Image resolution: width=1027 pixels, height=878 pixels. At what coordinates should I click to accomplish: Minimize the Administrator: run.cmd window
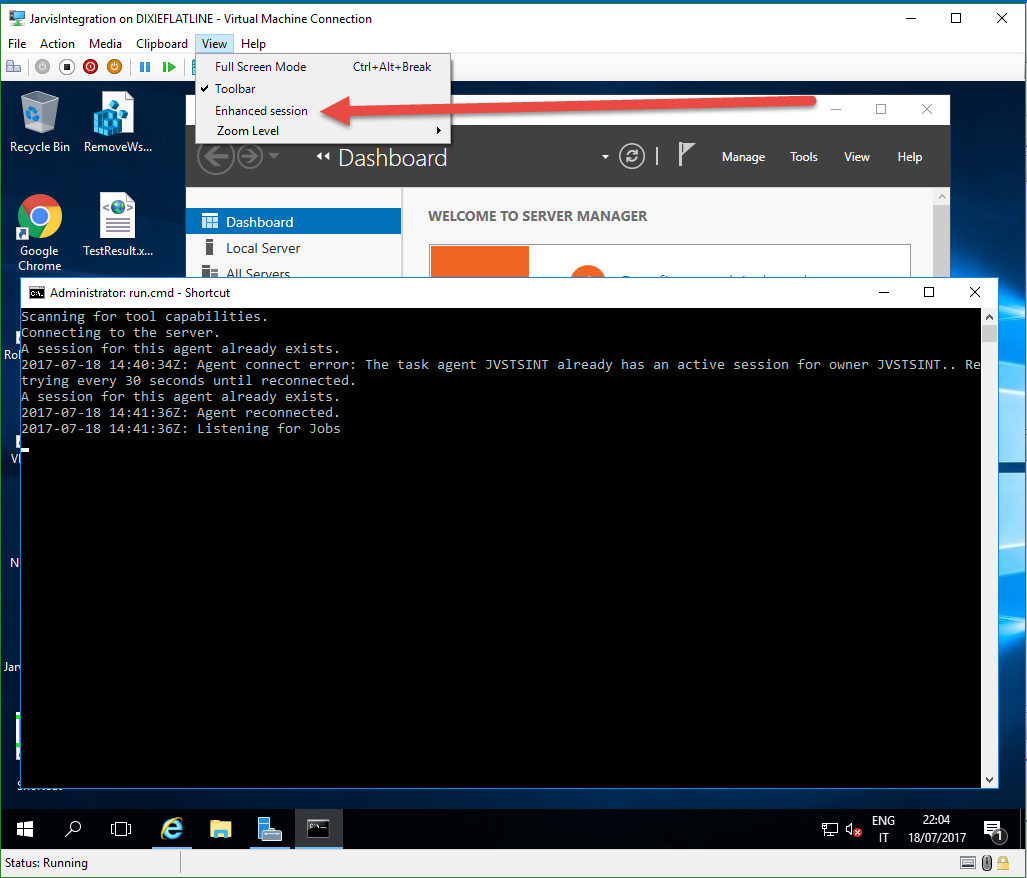(x=884, y=292)
